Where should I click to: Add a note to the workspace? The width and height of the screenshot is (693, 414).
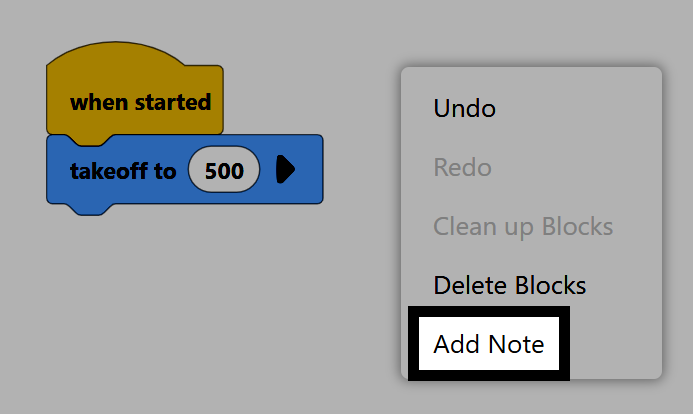(489, 345)
